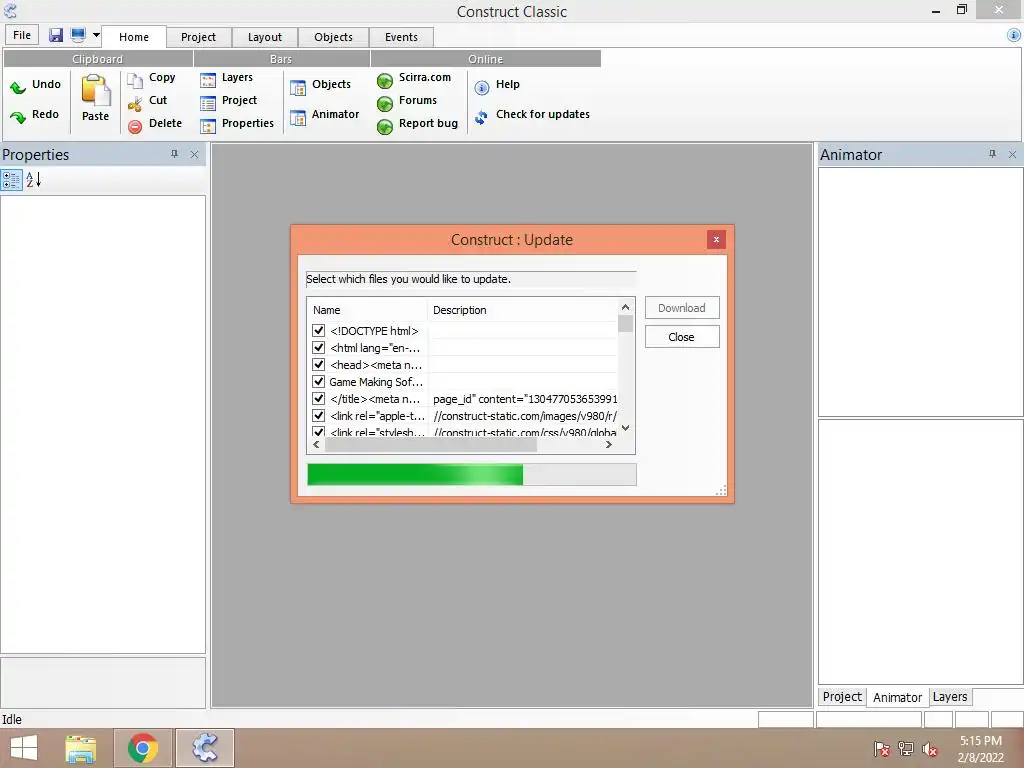Click the red Delete icon
The height and width of the screenshot is (768, 1024).
coord(135,126)
